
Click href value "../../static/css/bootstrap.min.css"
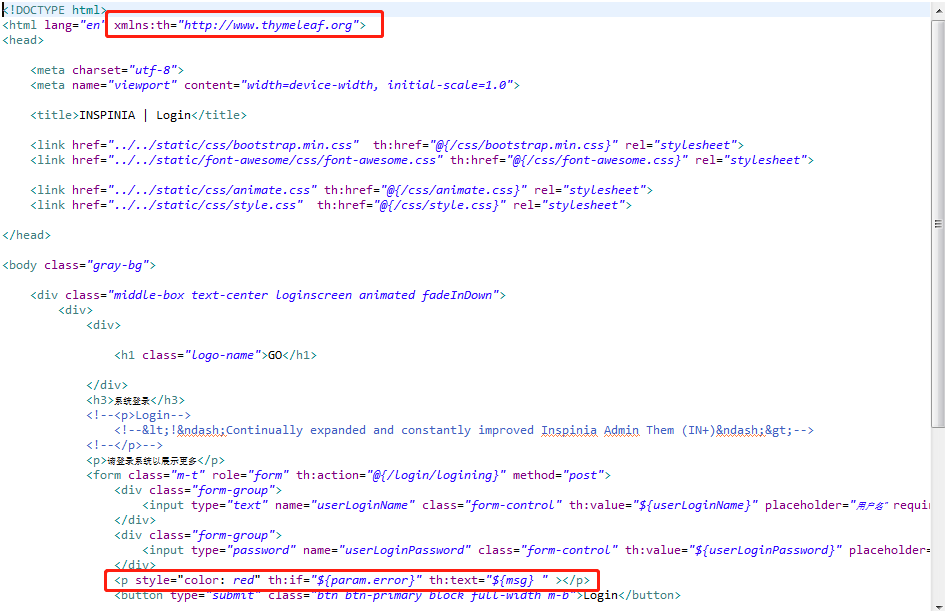[x=233, y=145]
